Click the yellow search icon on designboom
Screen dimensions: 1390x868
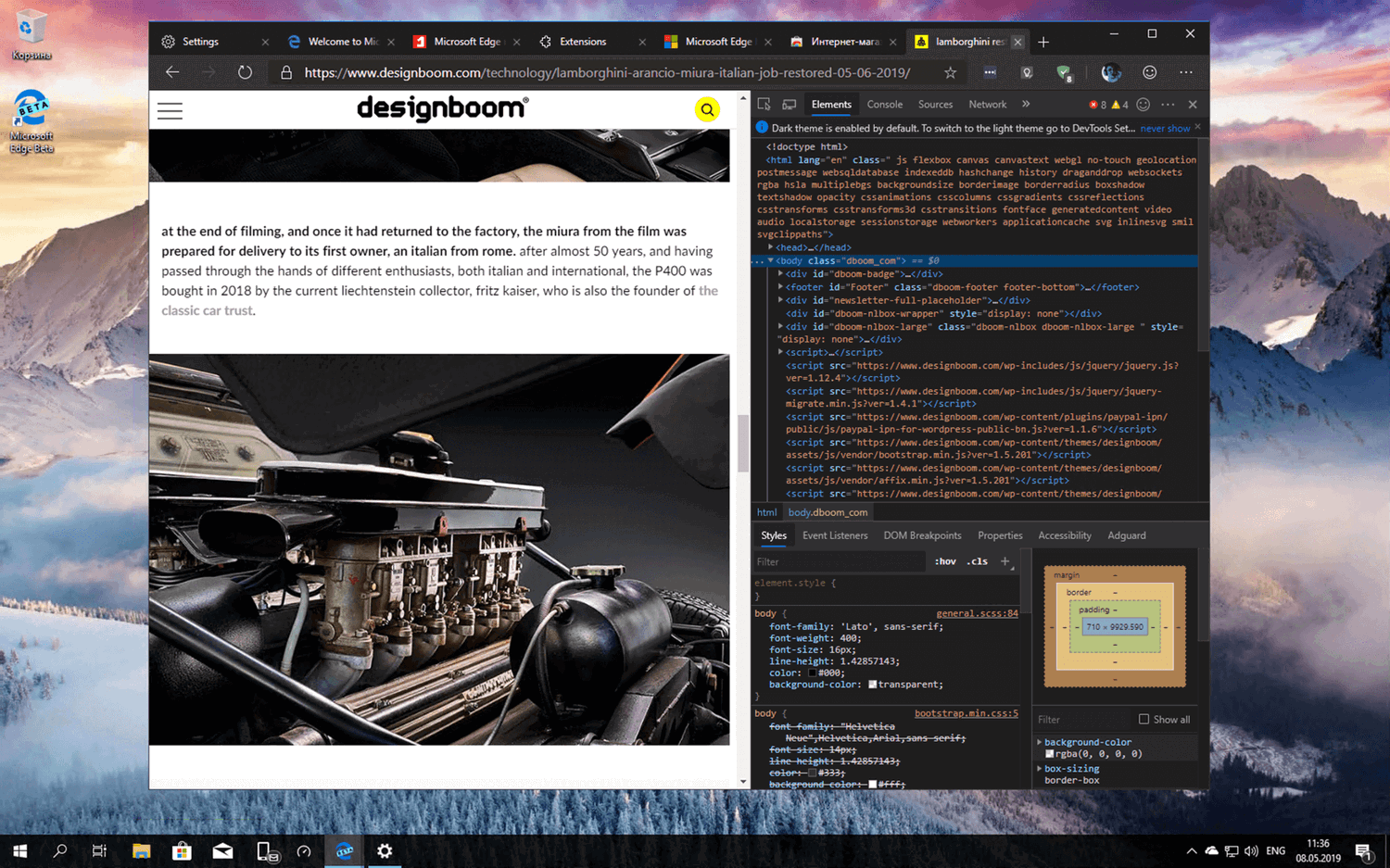[707, 110]
